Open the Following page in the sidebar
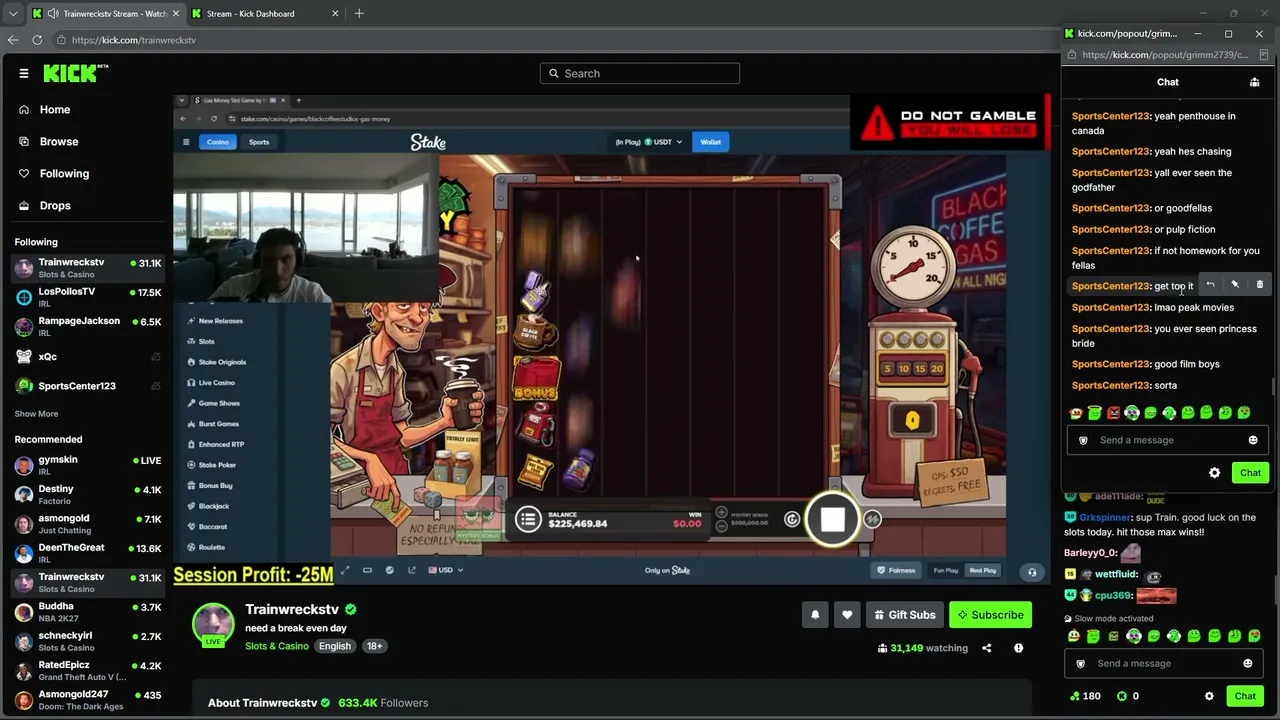 64,173
